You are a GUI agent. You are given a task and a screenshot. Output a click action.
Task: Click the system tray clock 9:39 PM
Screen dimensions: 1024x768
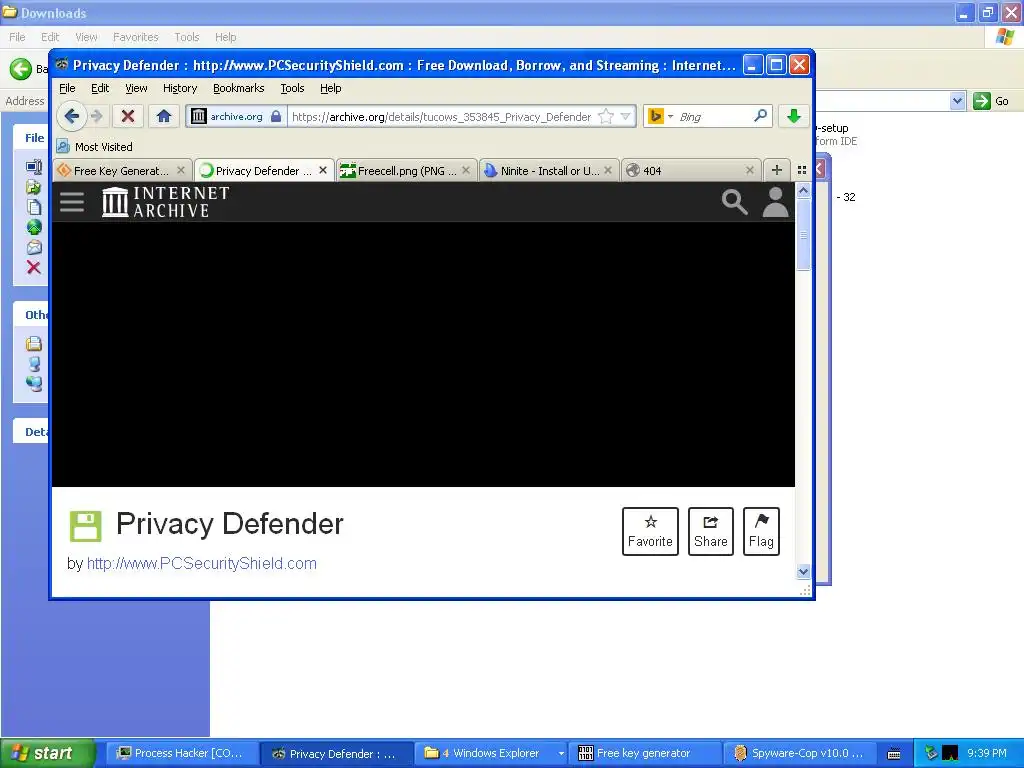pos(986,753)
